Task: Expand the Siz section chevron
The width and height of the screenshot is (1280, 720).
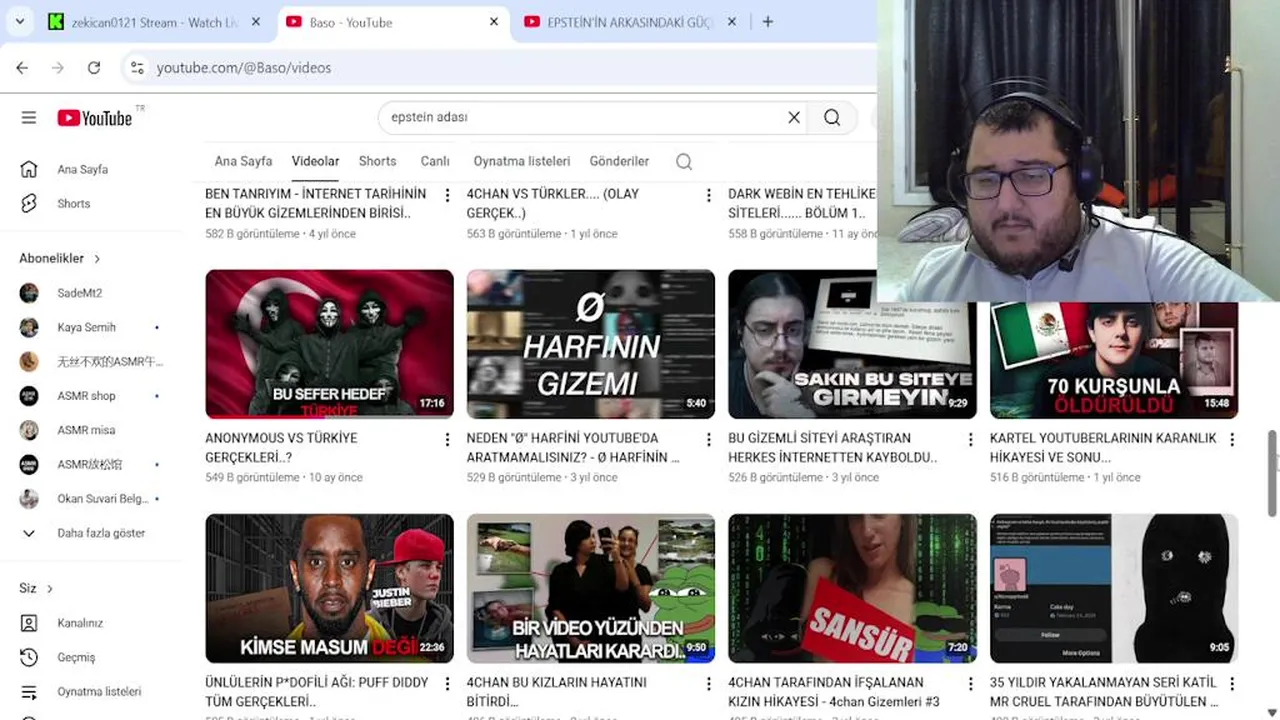Action: (x=49, y=589)
